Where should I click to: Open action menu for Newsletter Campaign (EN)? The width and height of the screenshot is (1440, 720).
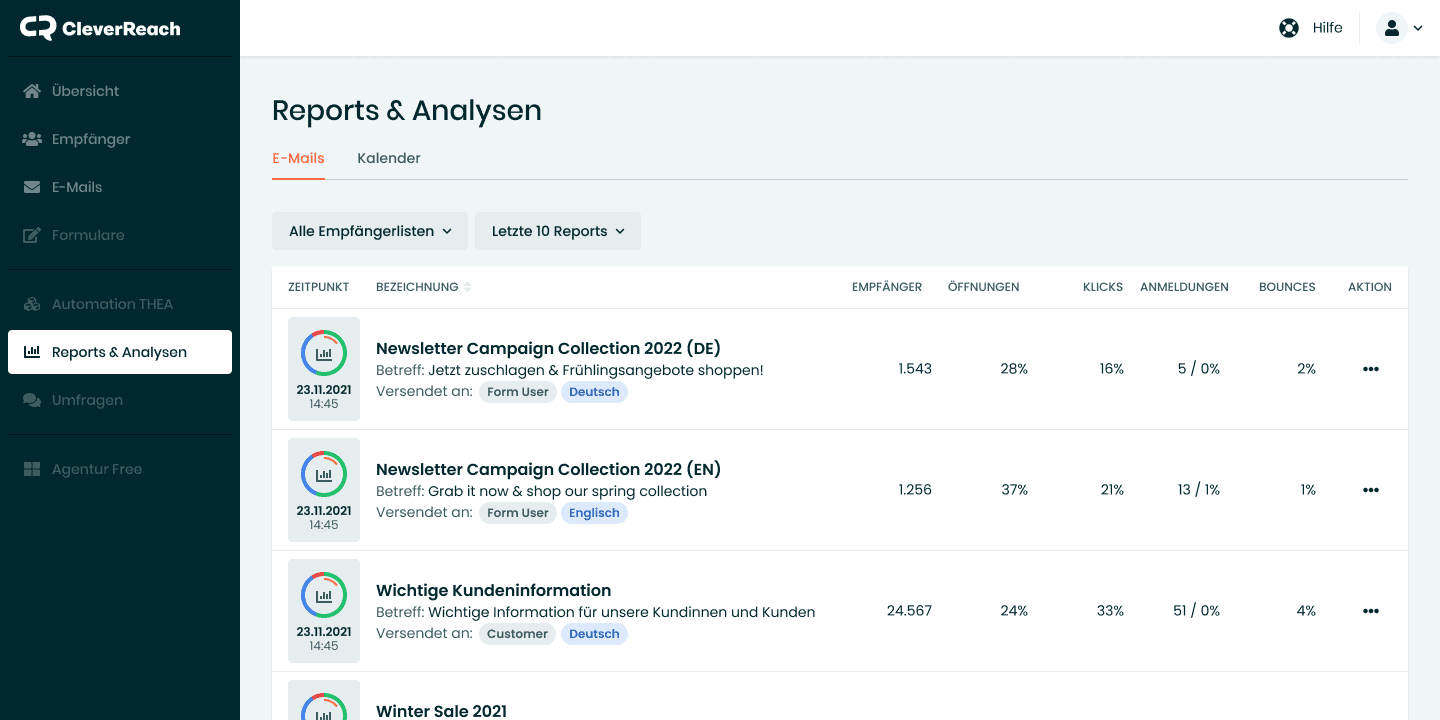1370,490
